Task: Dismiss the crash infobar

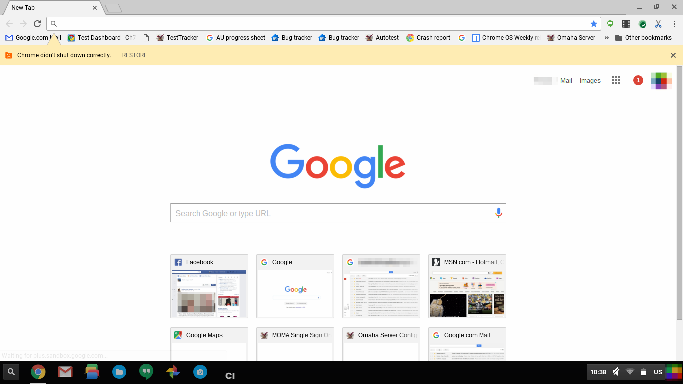Action: [x=673, y=55]
